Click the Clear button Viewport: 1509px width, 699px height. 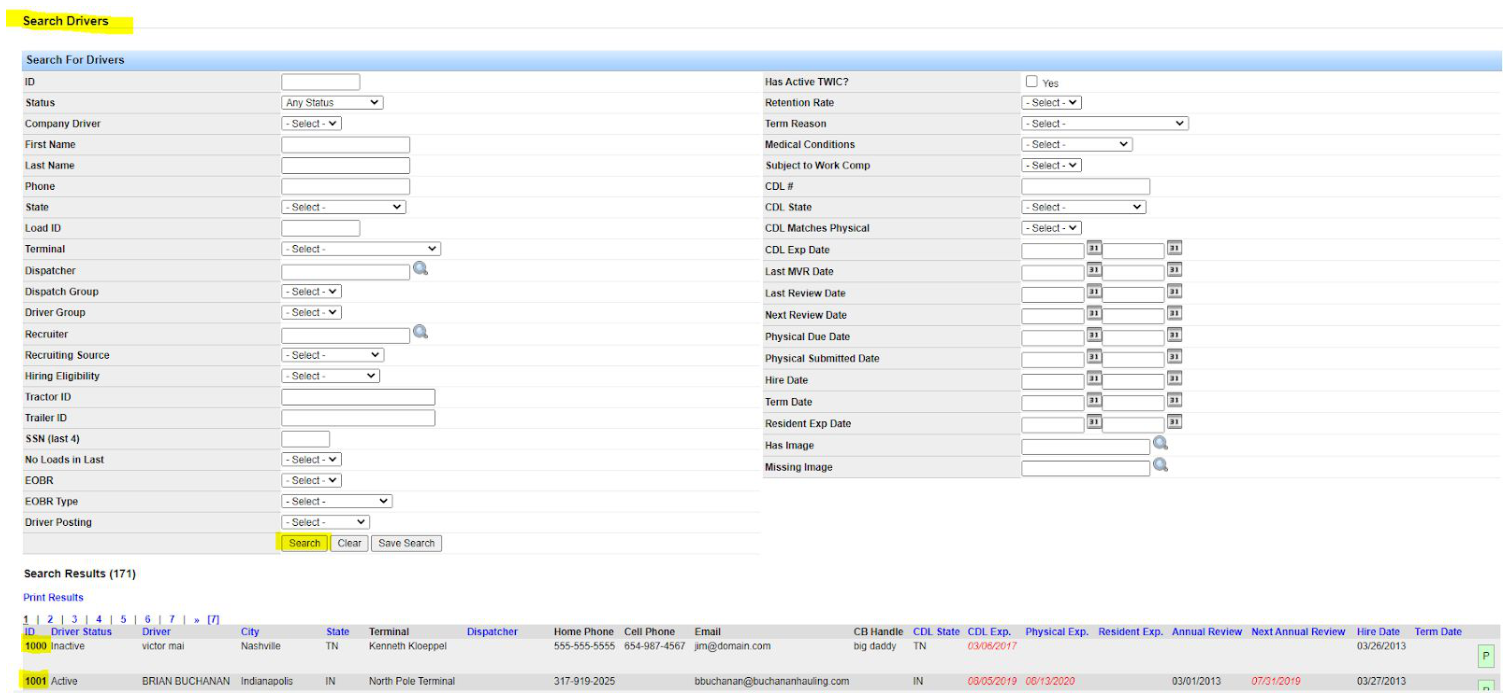point(349,543)
